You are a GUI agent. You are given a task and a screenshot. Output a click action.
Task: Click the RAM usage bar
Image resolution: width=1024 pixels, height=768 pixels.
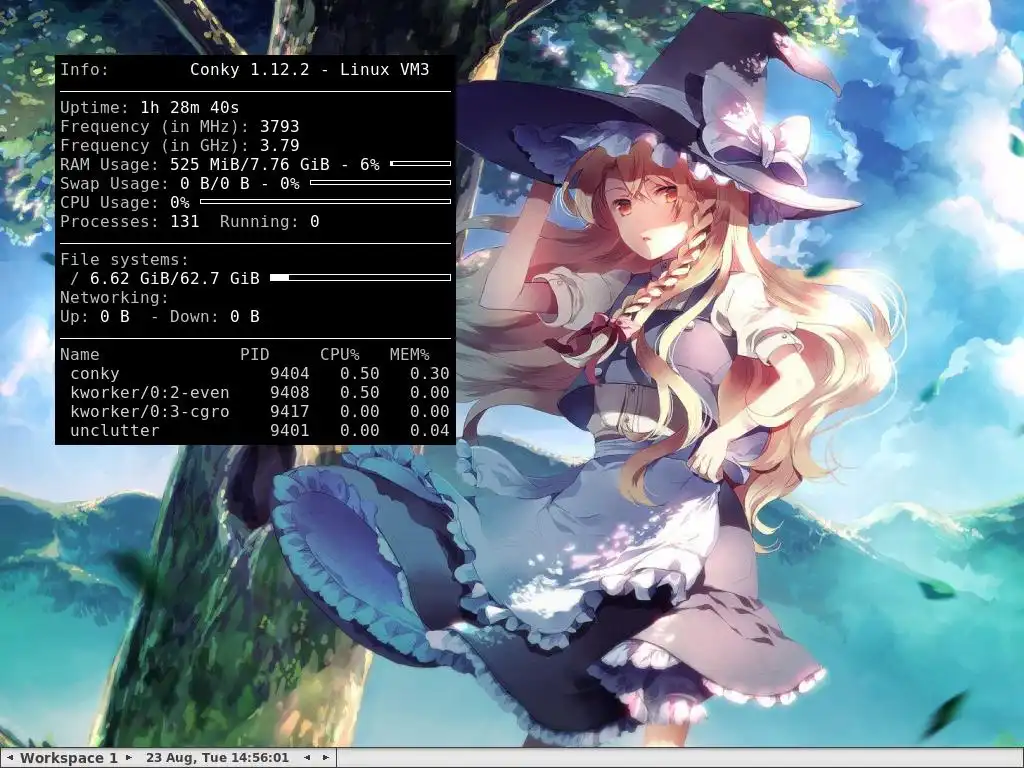pyautogui.click(x=421, y=163)
